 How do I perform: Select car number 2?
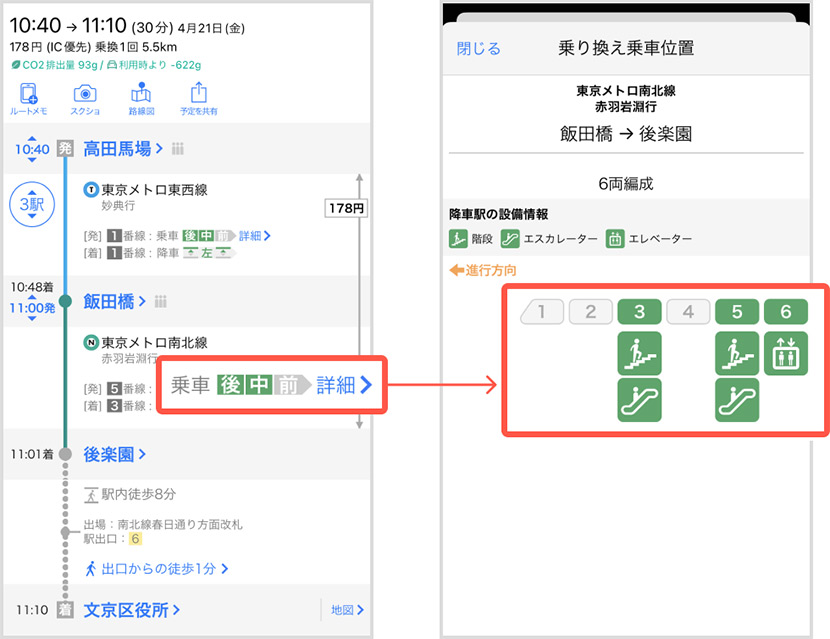click(x=591, y=312)
